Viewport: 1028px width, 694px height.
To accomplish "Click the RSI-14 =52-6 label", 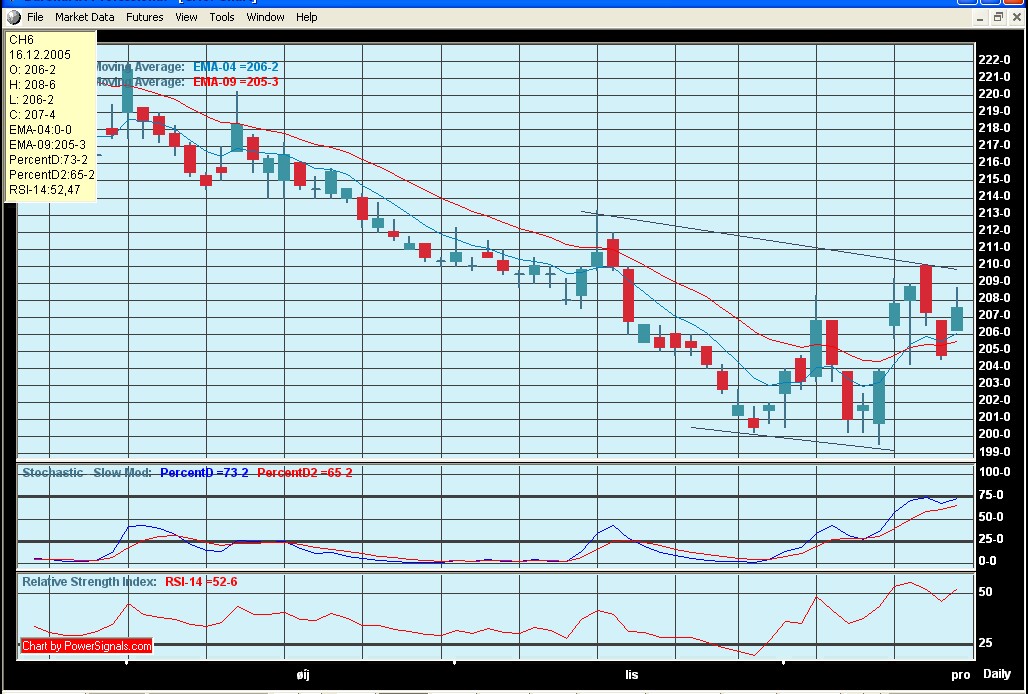I will pos(201,582).
